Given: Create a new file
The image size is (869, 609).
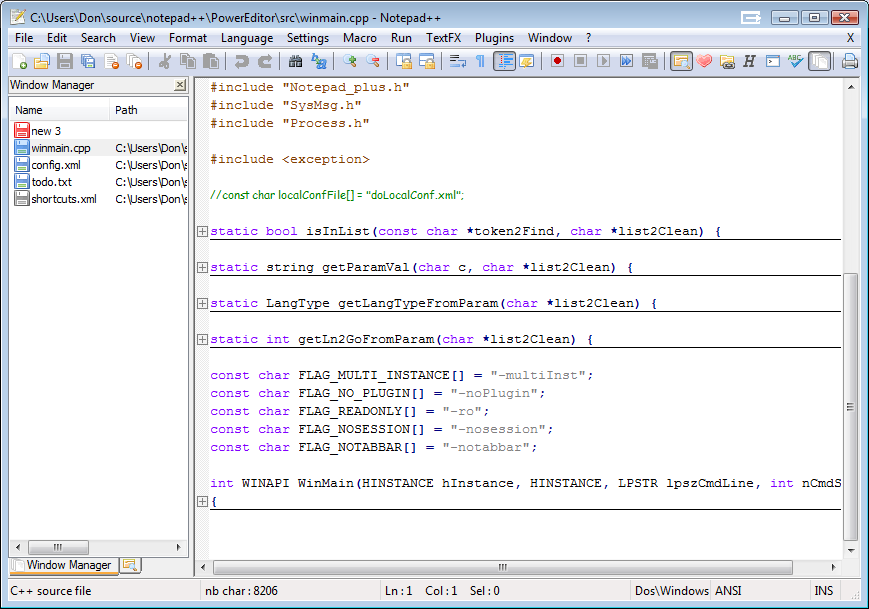Looking at the screenshot, I should pos(20,61).
